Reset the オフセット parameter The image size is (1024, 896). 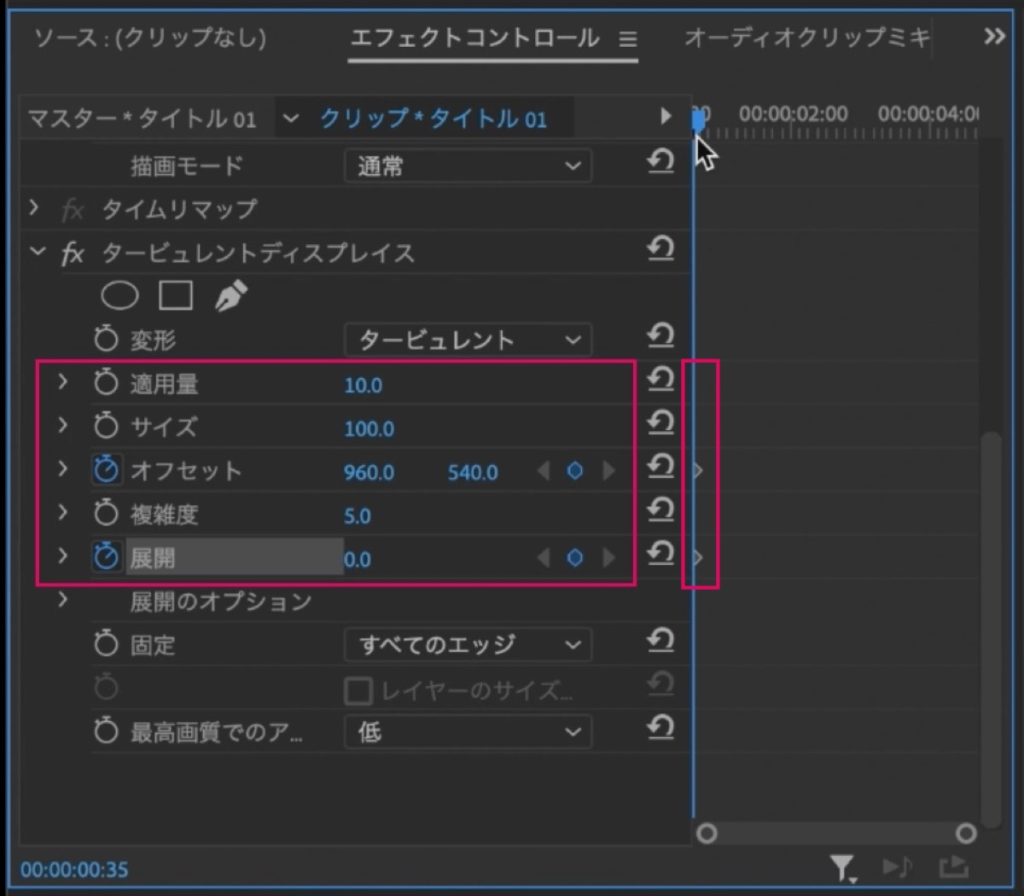tap(660, 466)
